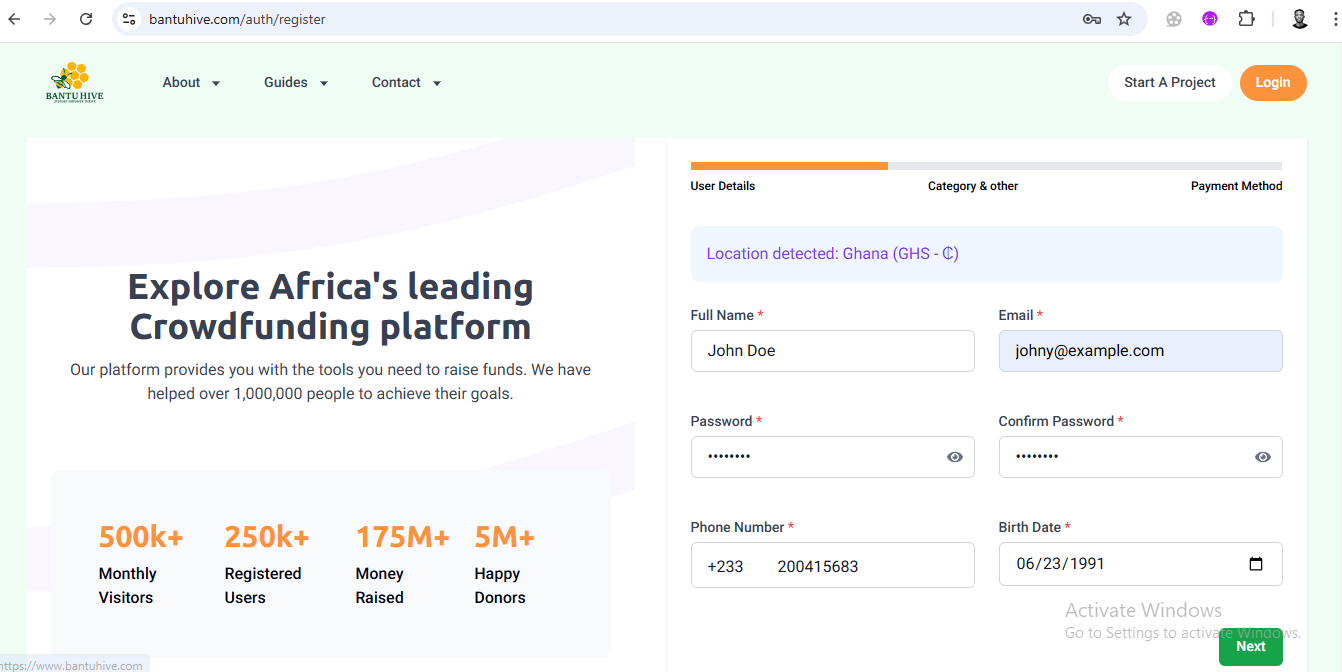
Task: Select the Payment Method step
Action: [1236, 185]
